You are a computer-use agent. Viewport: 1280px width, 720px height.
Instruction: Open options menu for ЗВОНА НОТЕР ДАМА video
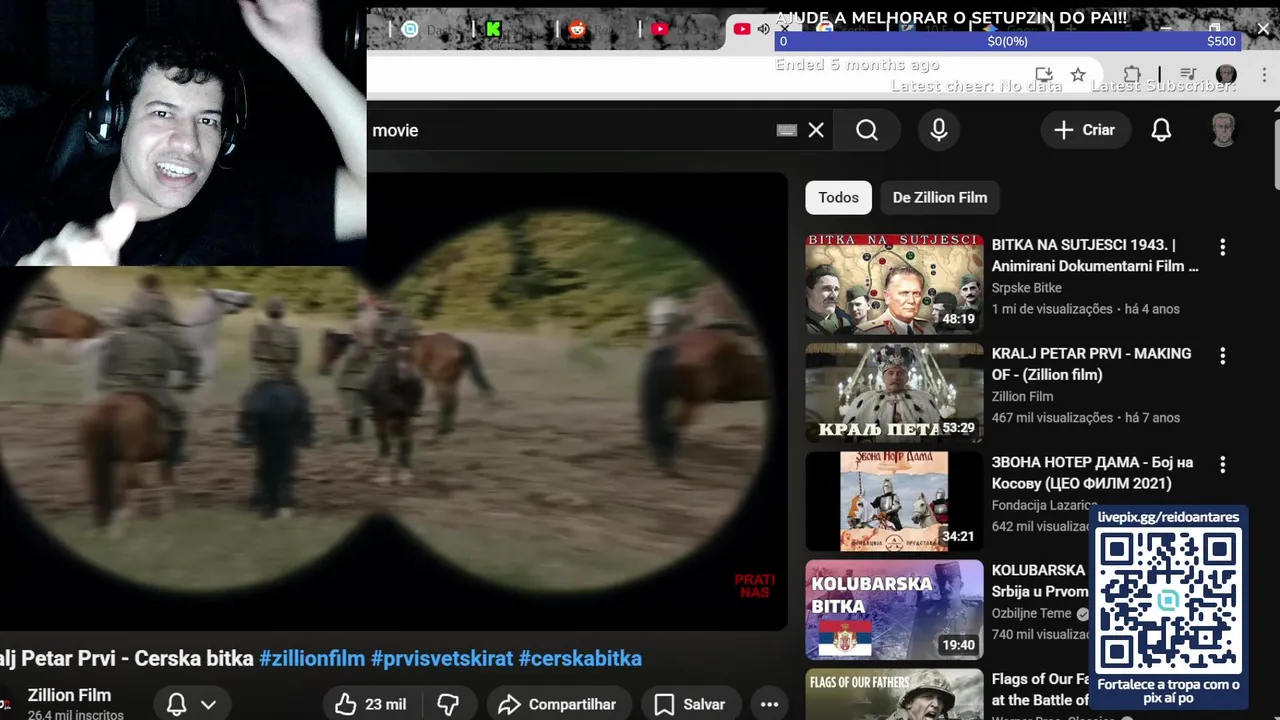click(x=1222, y=465)
